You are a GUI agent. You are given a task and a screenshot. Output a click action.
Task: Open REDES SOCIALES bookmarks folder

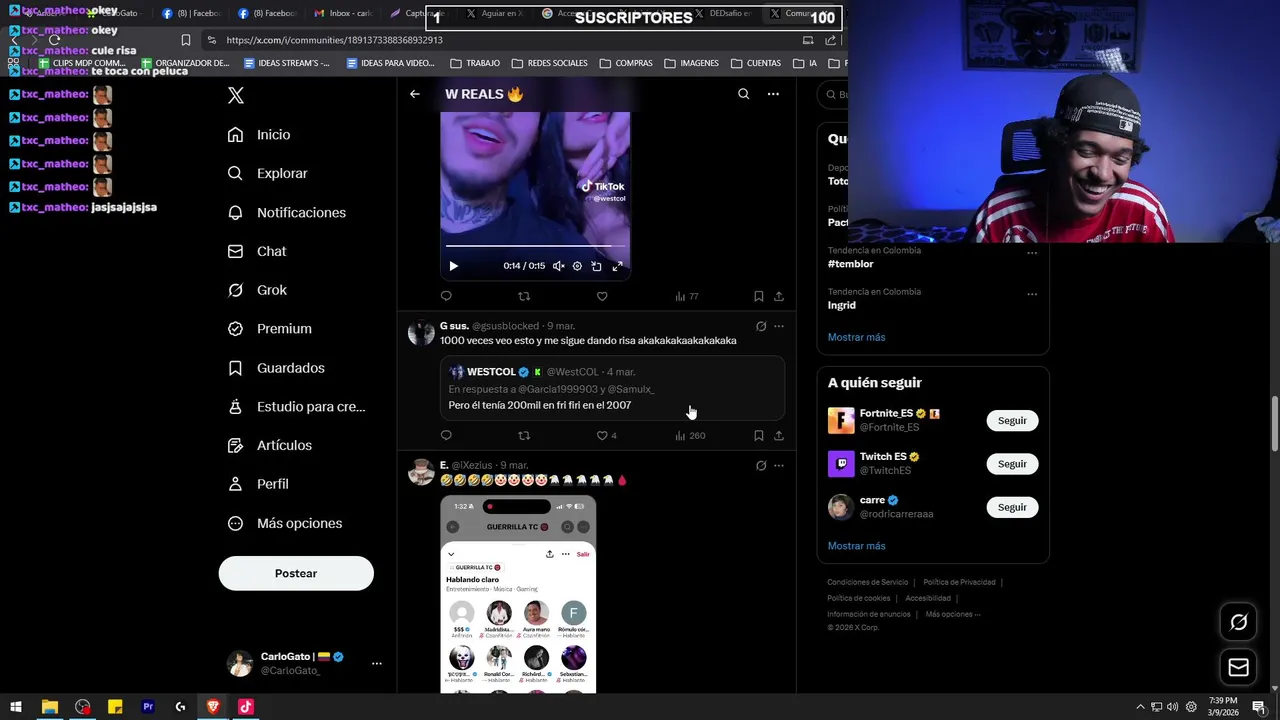click(549, 63)
